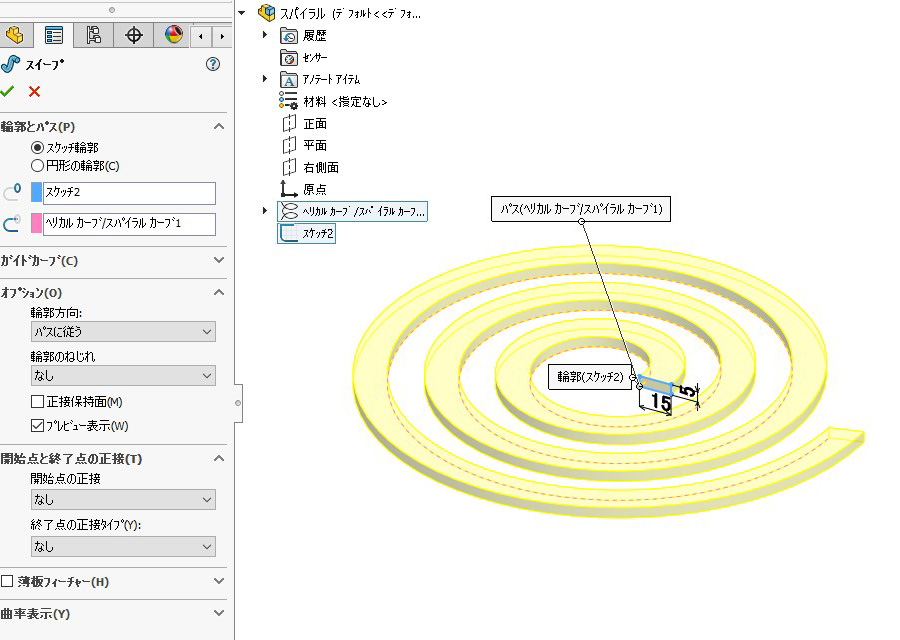900x640 pixels.
Task: Select the スケッチ輪郭 radio button
Action: (x=38, y=147)
